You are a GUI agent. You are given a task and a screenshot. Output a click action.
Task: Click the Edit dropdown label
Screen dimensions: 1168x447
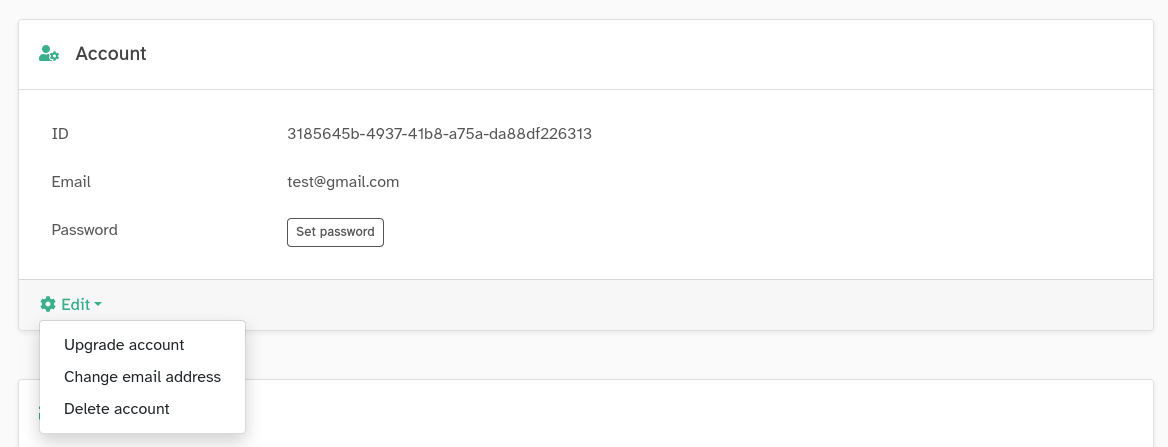(x=76, y=305)
